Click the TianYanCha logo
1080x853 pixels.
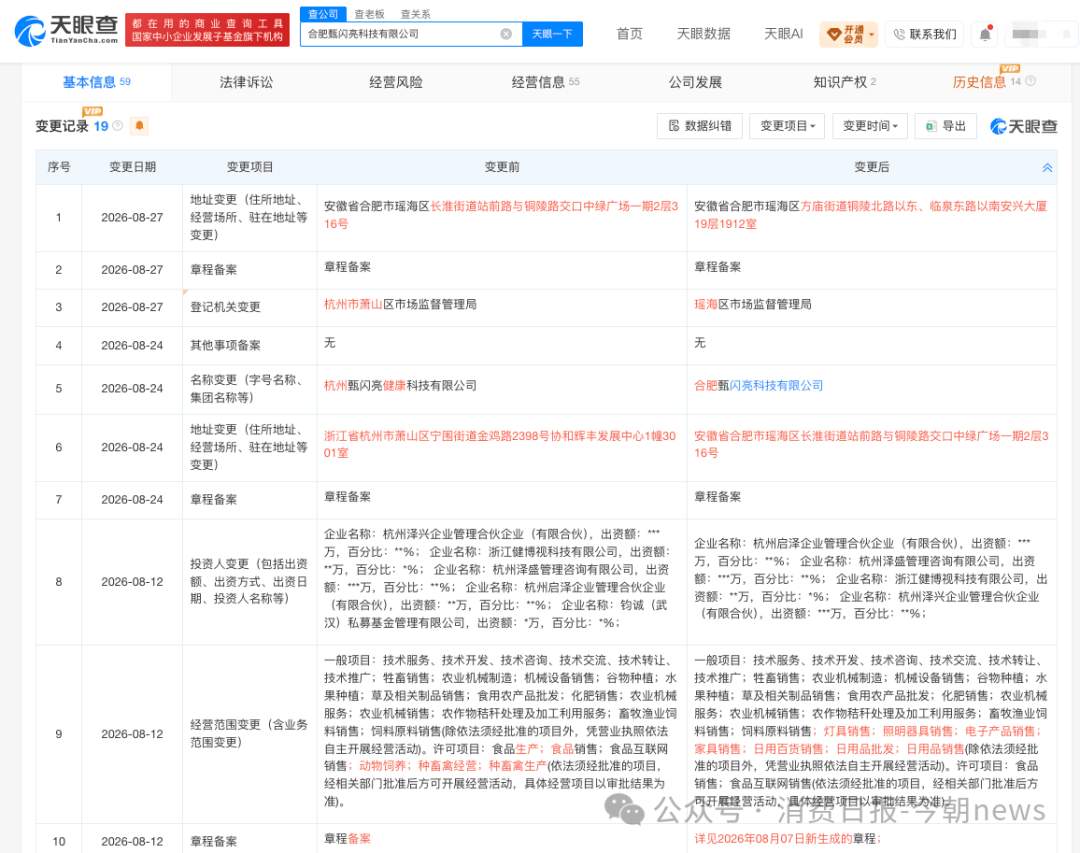click(x=66, y=31)
